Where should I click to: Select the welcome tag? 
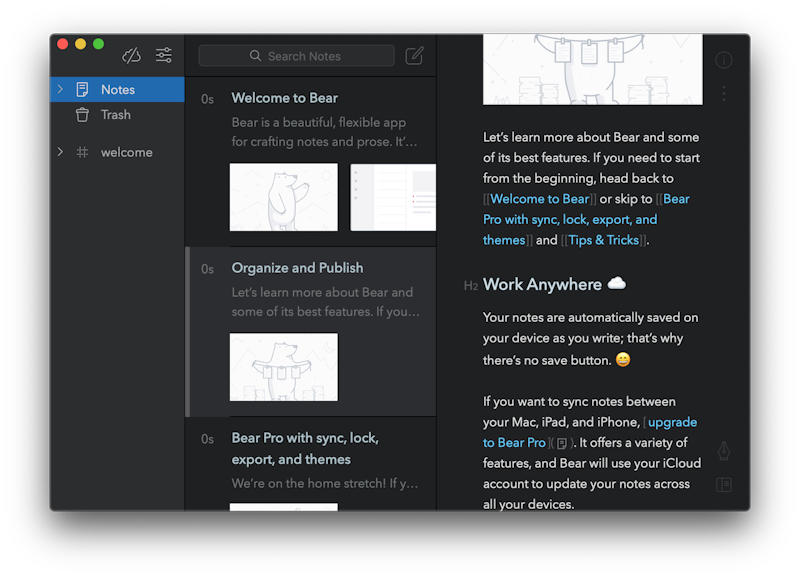tap(117, 152)
